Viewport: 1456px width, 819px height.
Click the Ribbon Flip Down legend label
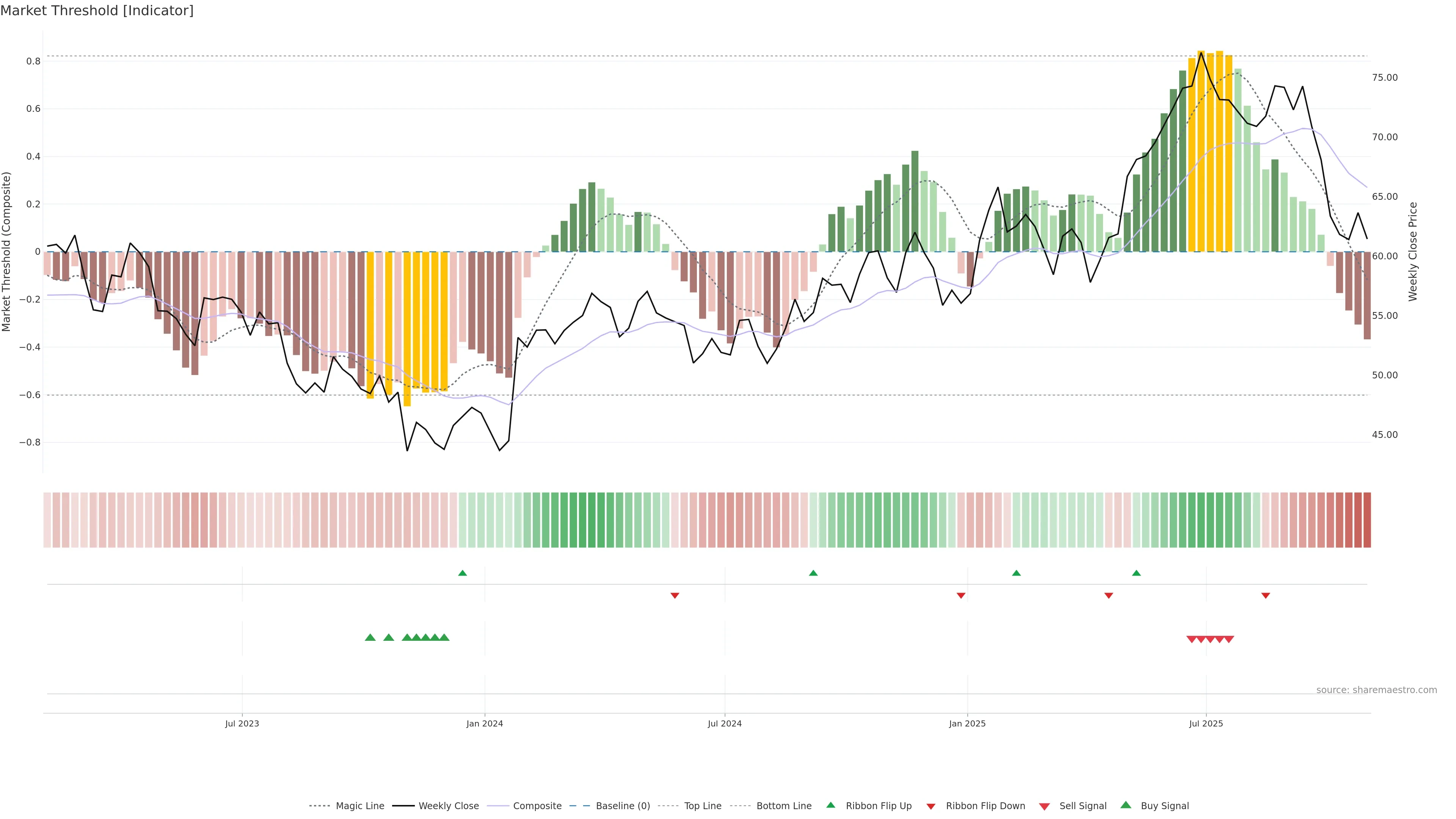[985, 806]
